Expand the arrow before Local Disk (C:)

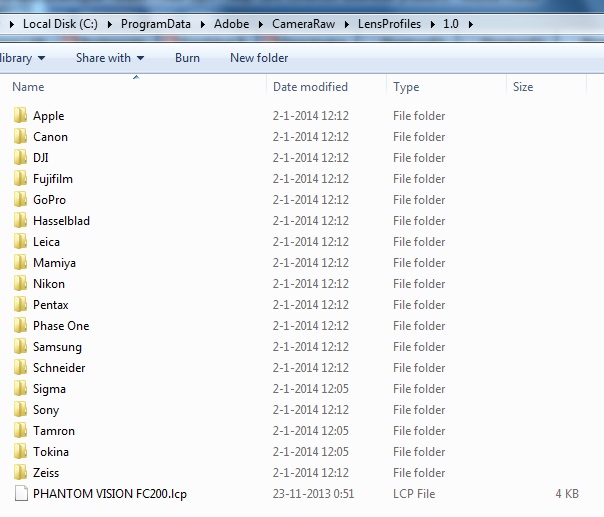pyautogui.click(x=12, y=24)
